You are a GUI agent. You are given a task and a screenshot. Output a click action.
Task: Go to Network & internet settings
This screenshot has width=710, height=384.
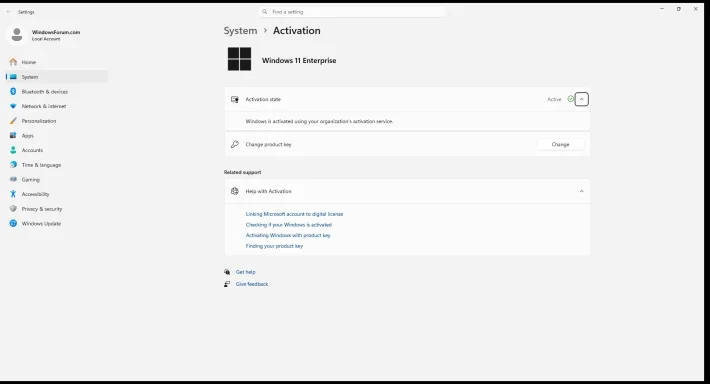click(58, 106)
